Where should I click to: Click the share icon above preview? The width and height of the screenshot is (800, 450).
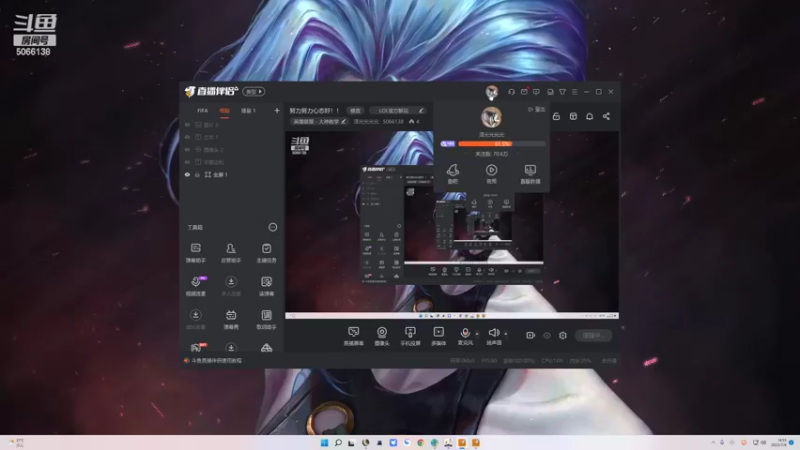606,116
